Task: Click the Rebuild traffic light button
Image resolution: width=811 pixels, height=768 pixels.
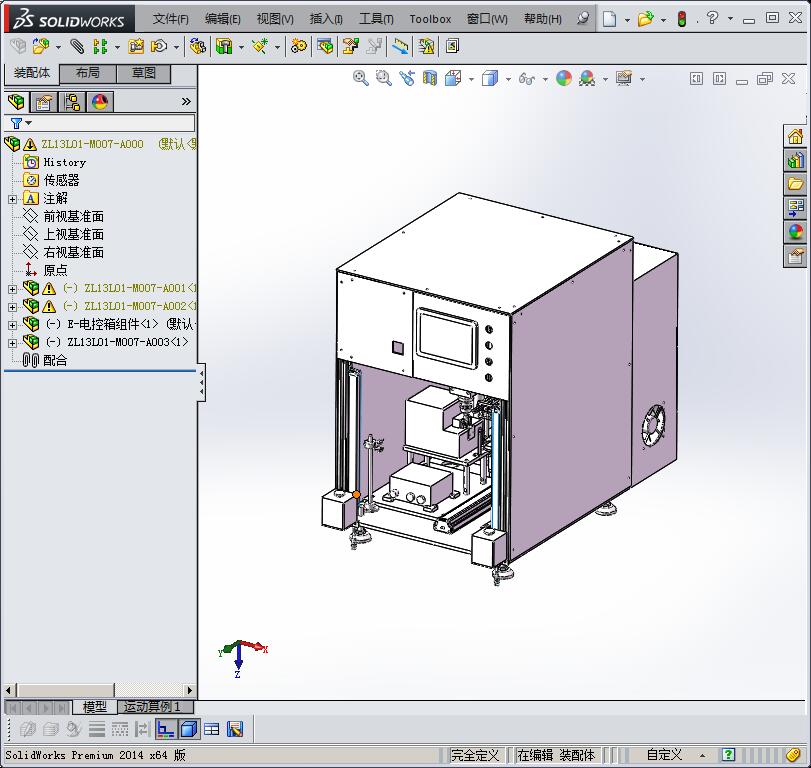Action: coord(682,19)
